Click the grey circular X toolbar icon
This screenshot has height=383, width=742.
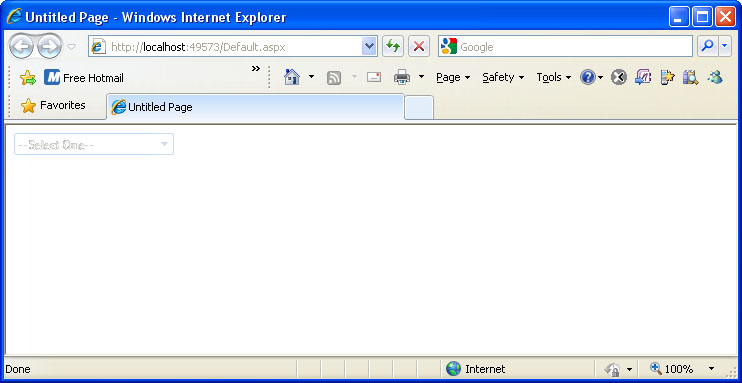tap(618, 77)
